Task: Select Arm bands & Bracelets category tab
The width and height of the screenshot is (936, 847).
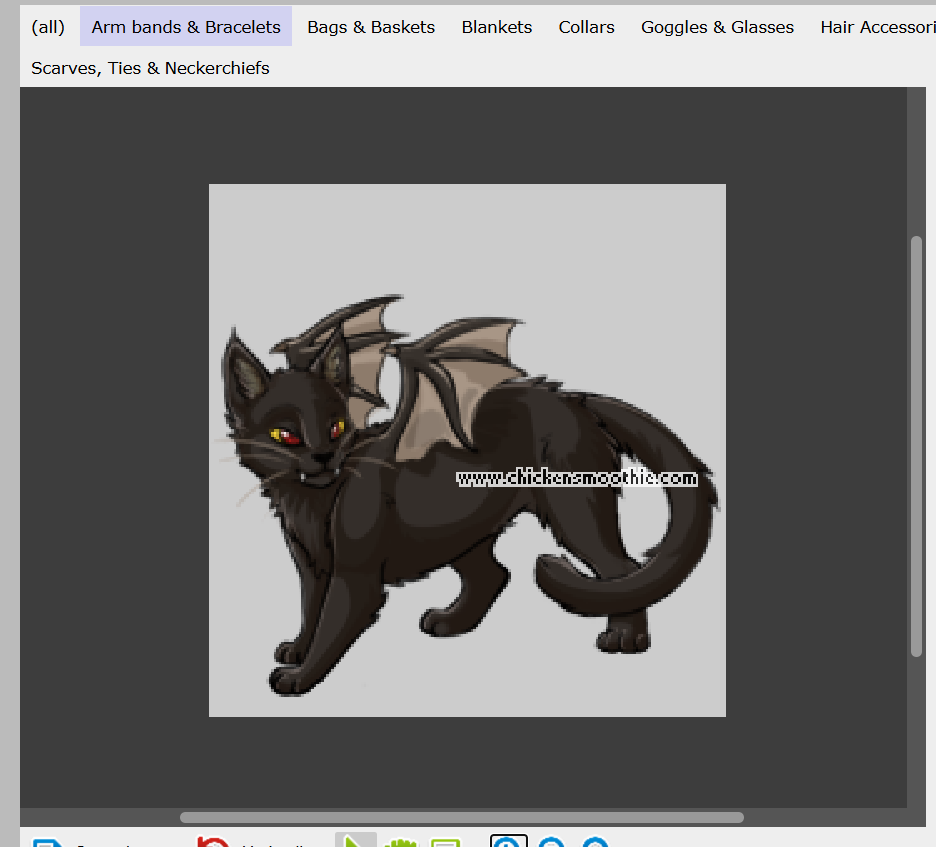Action: 186,27
